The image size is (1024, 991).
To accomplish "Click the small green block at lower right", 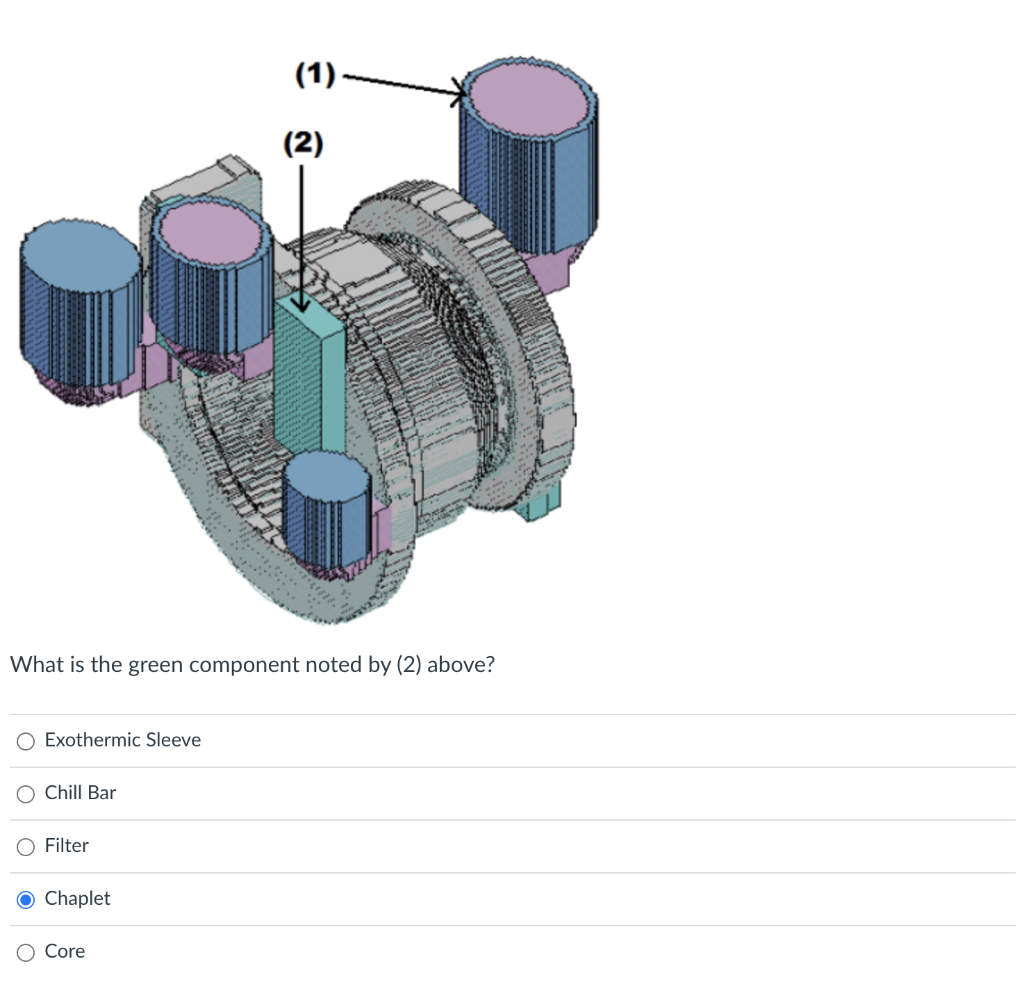I will [538, 502].
